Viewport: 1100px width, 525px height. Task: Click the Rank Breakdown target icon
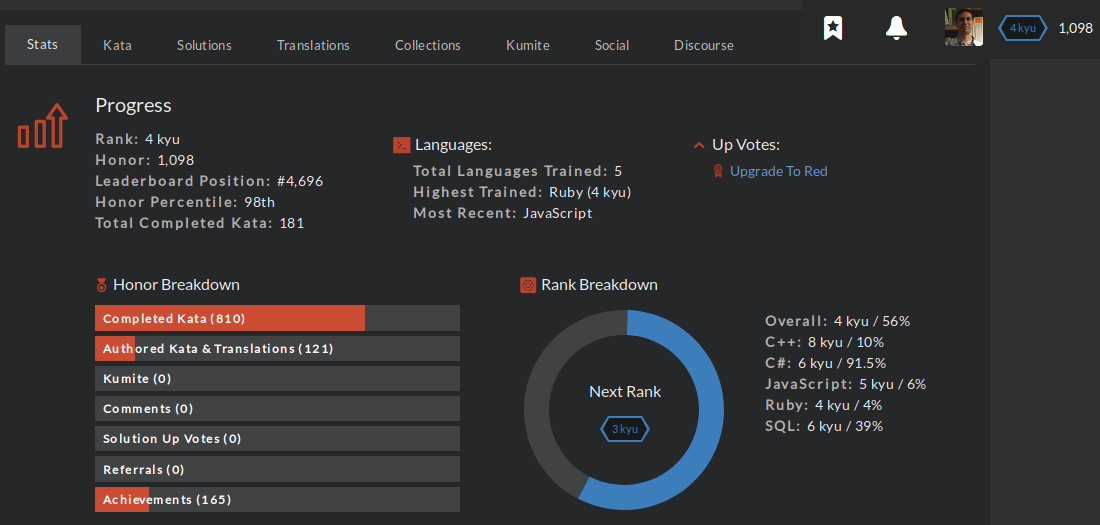coord(528,285)
